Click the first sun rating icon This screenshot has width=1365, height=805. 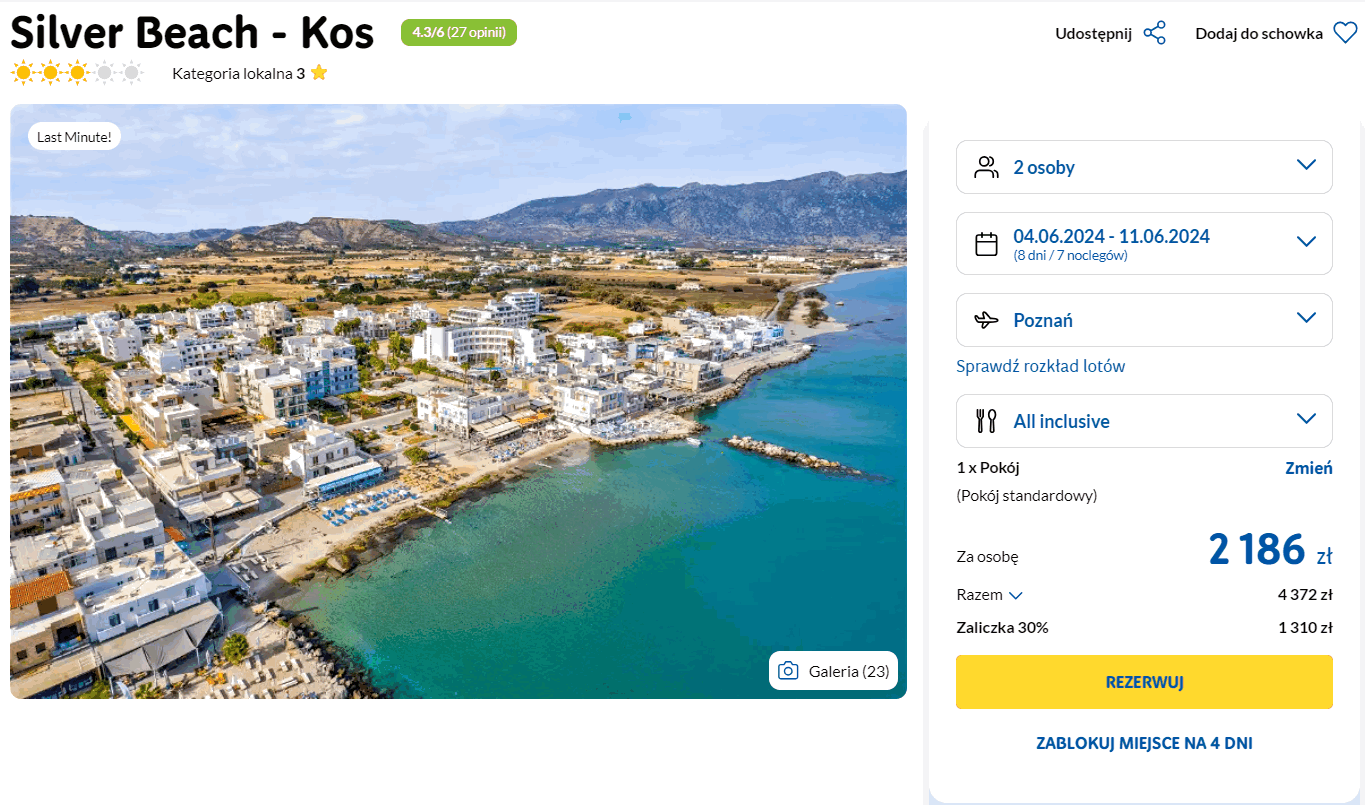click(22, 73)
